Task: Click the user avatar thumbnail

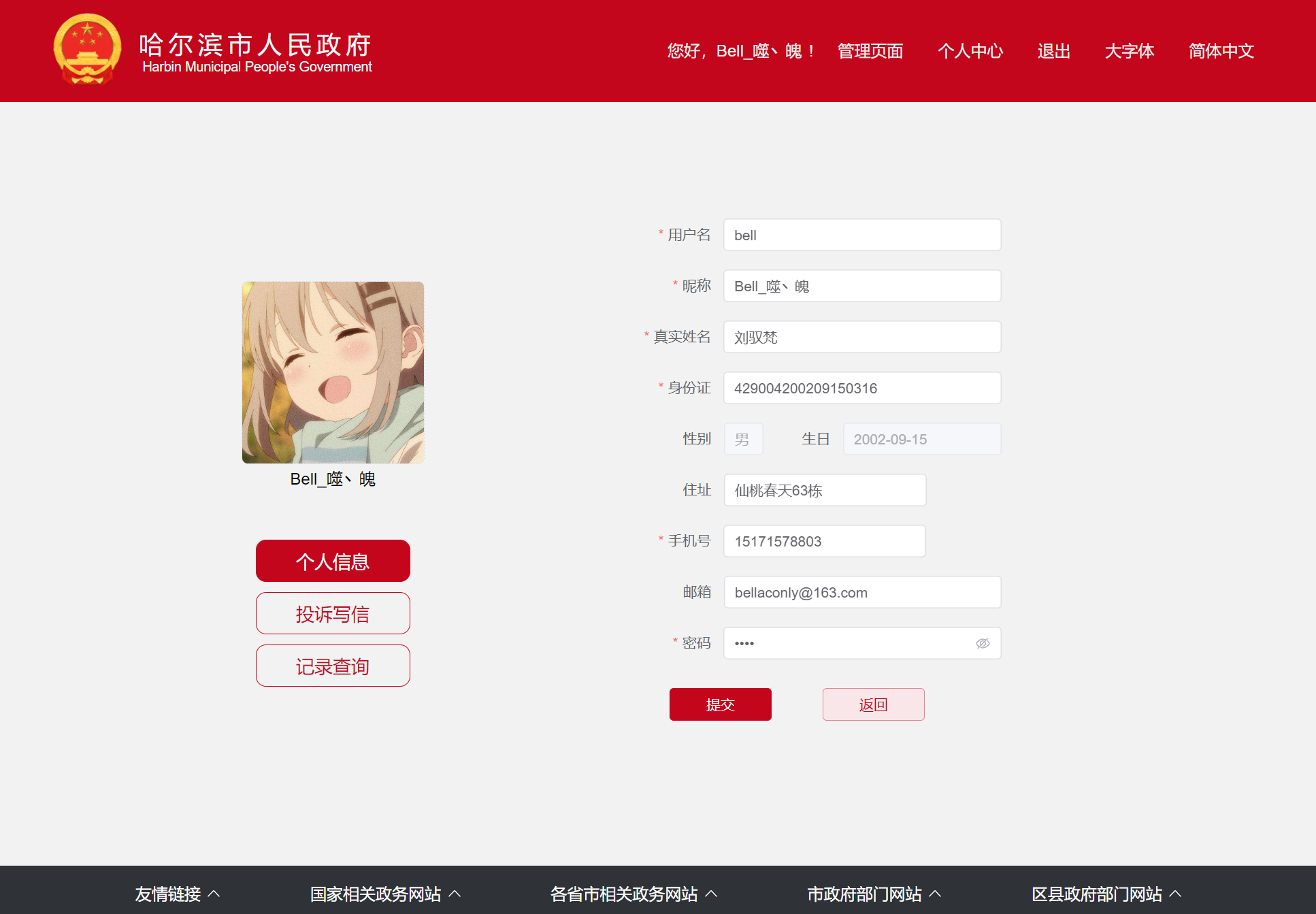Action: pyautogui.click(x=333, y=372)
